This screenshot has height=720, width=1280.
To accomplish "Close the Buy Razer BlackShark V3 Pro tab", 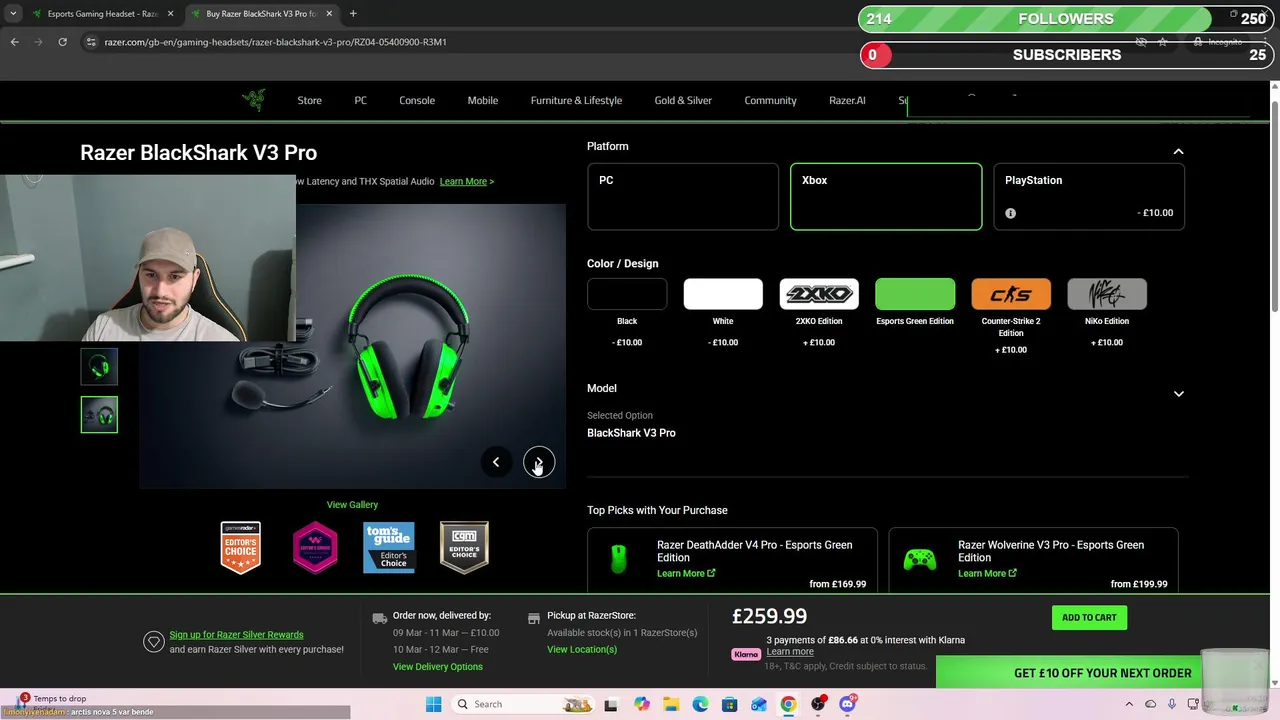I will [x=328, y=14].
